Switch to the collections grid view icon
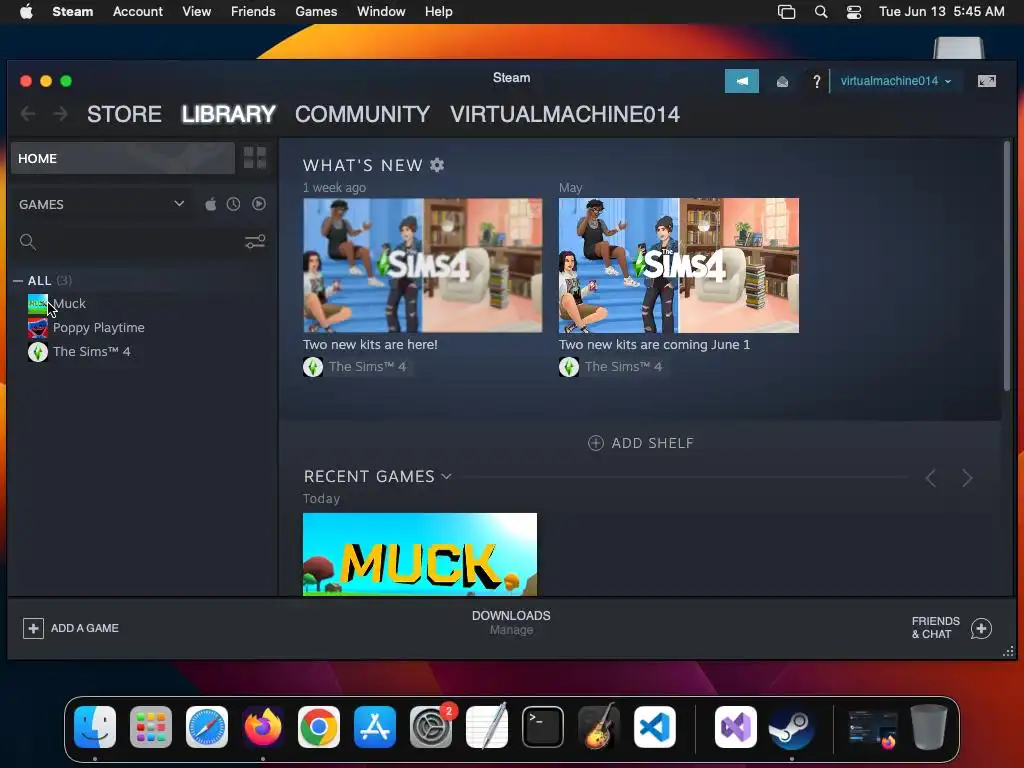The width and height of the screenshot is (1024, 768). coord(255,158)
